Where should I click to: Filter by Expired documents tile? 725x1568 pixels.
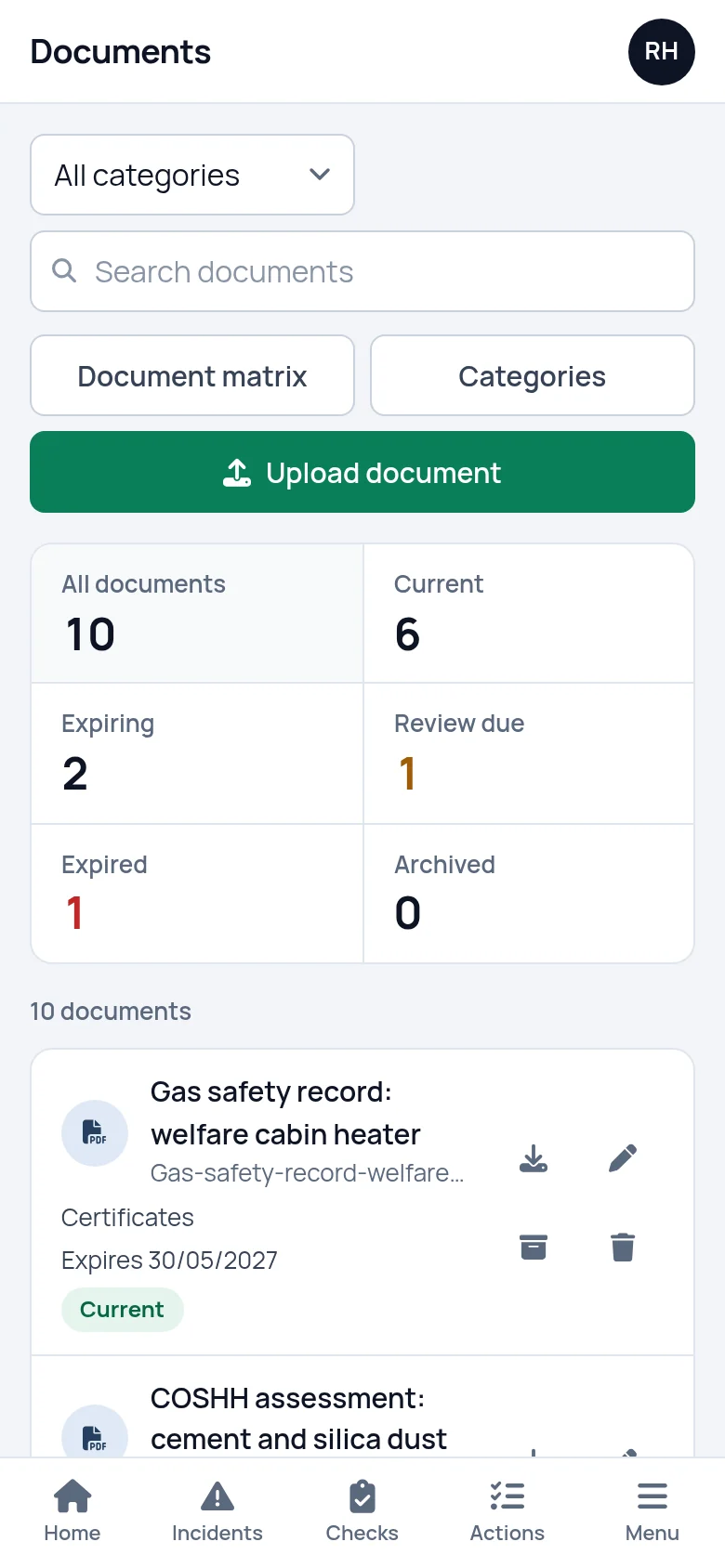coord(197,894)
